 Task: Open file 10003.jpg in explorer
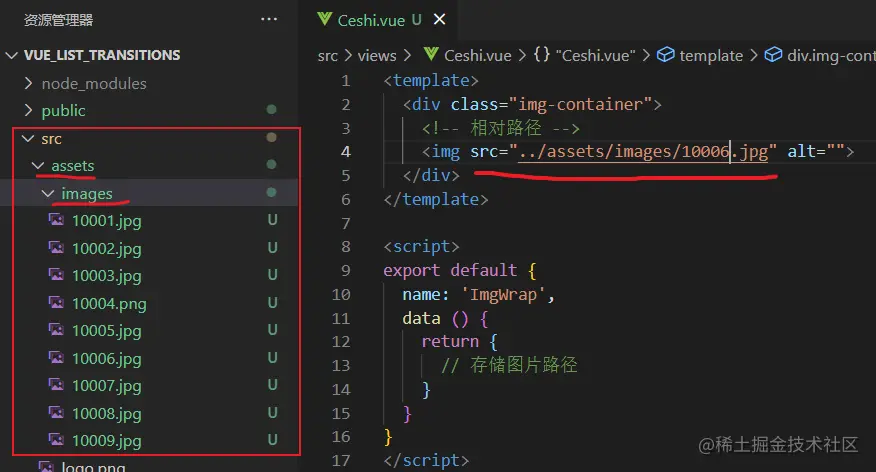107,276
